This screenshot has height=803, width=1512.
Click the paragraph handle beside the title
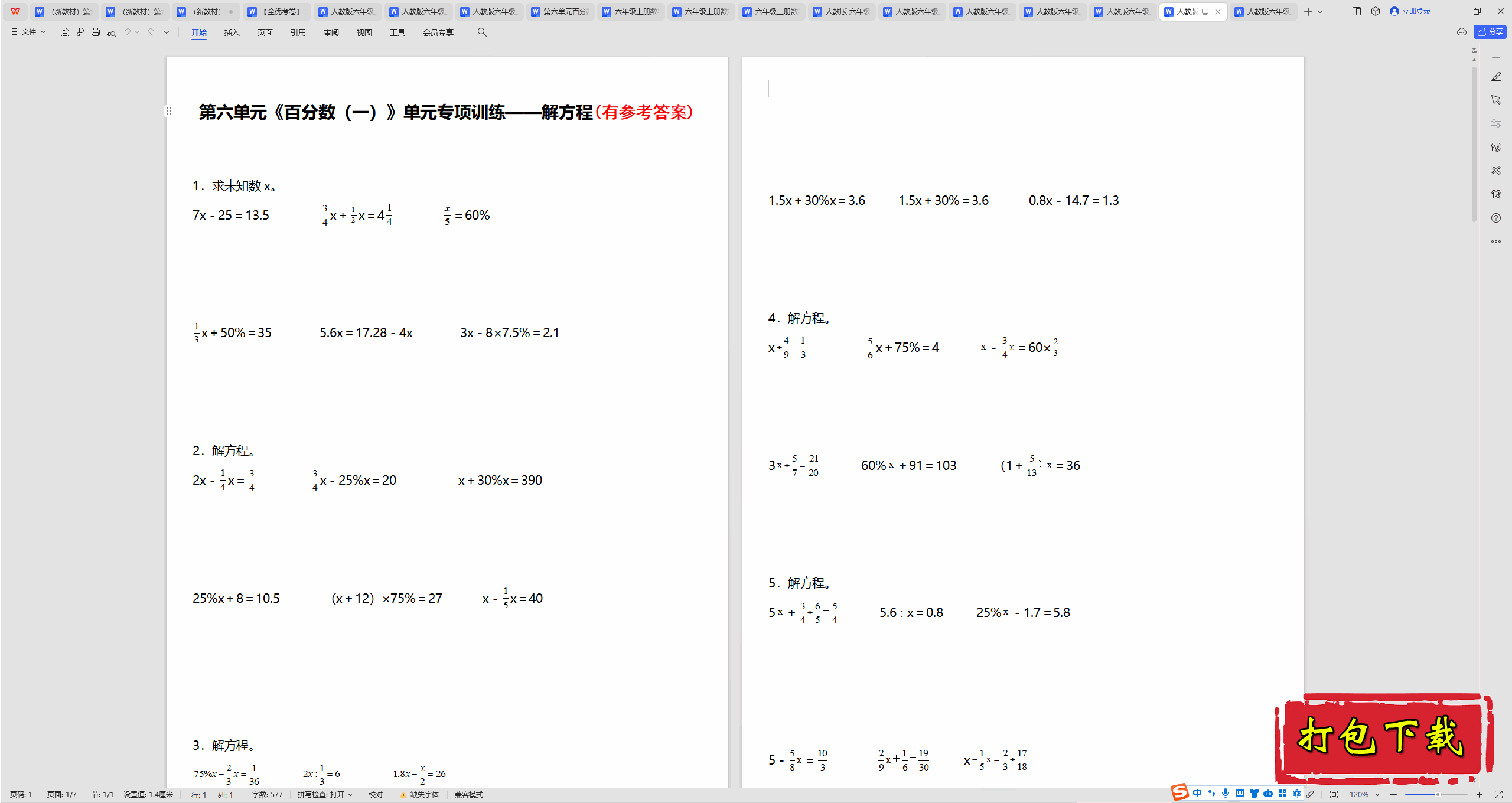click(169, 111)
